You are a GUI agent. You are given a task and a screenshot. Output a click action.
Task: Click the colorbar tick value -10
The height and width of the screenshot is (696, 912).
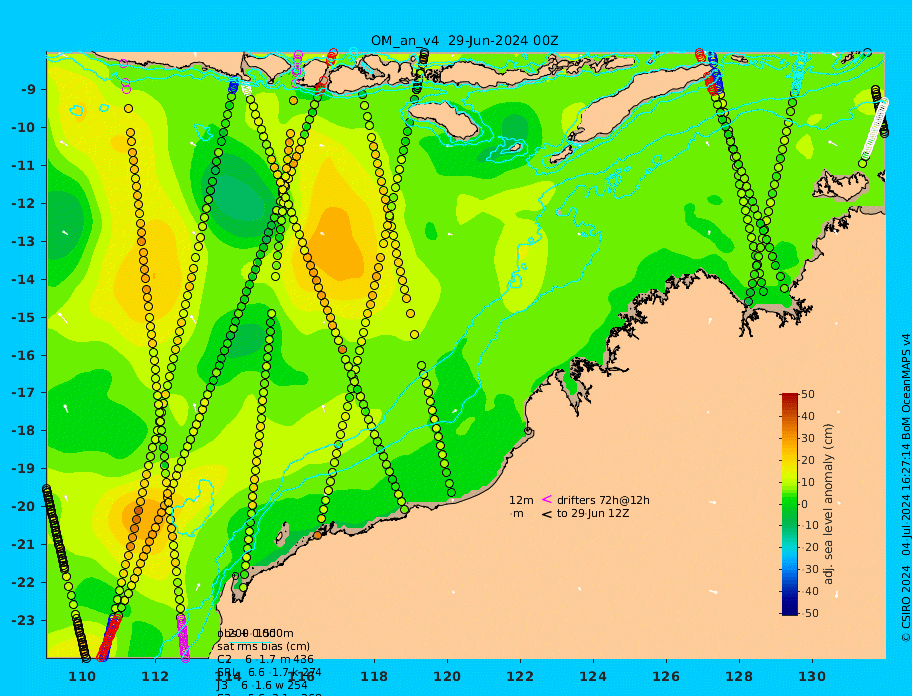[810, 526]
